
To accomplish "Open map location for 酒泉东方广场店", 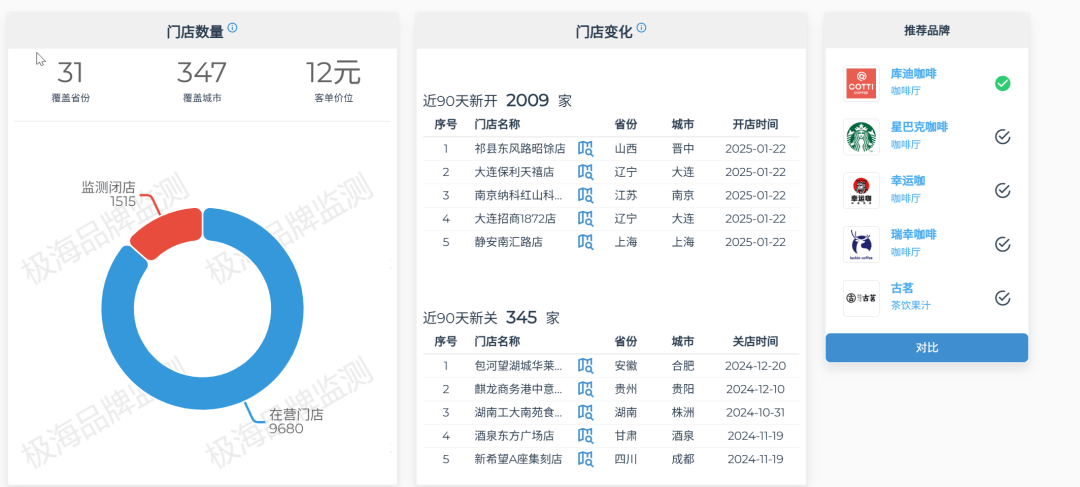I will (x=586, y=436).
